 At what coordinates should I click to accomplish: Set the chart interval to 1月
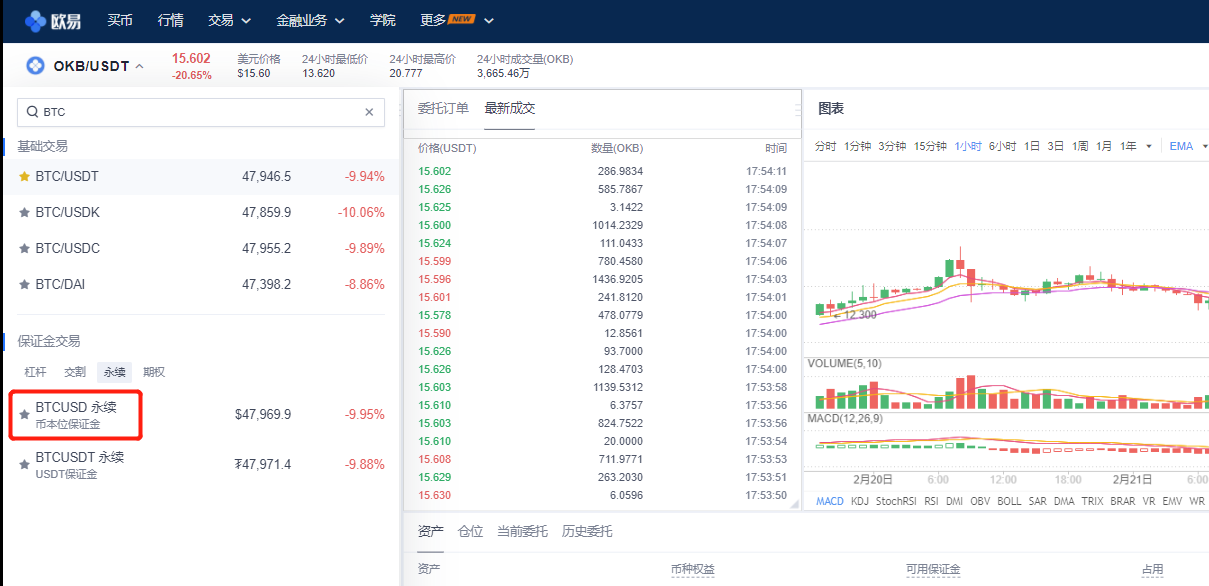pos(1104,146)
